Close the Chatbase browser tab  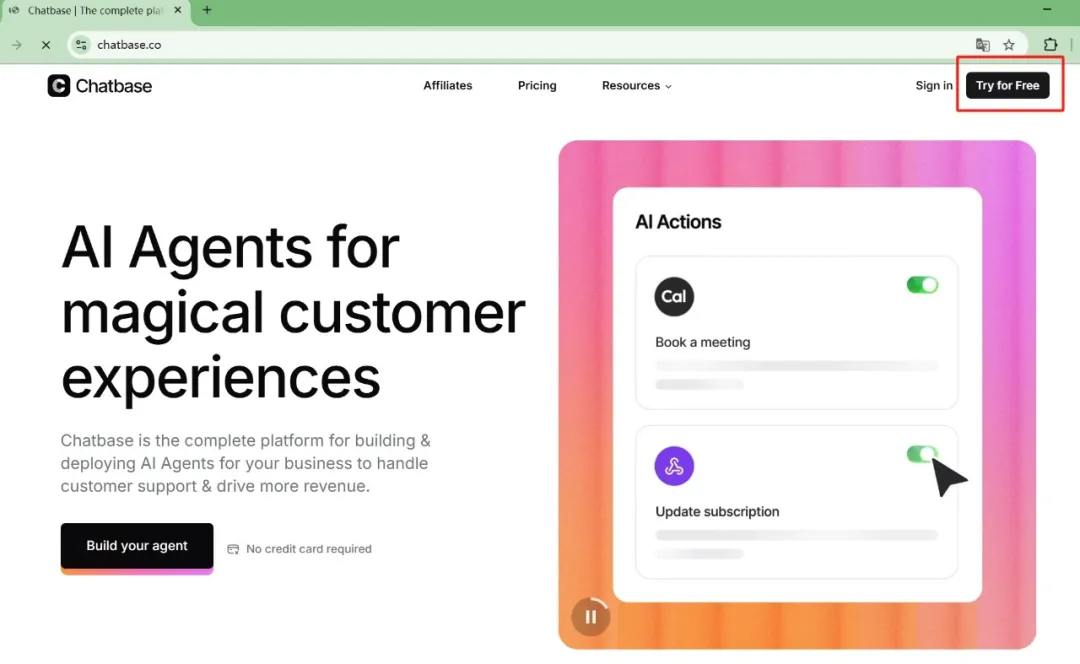[178, 10]
